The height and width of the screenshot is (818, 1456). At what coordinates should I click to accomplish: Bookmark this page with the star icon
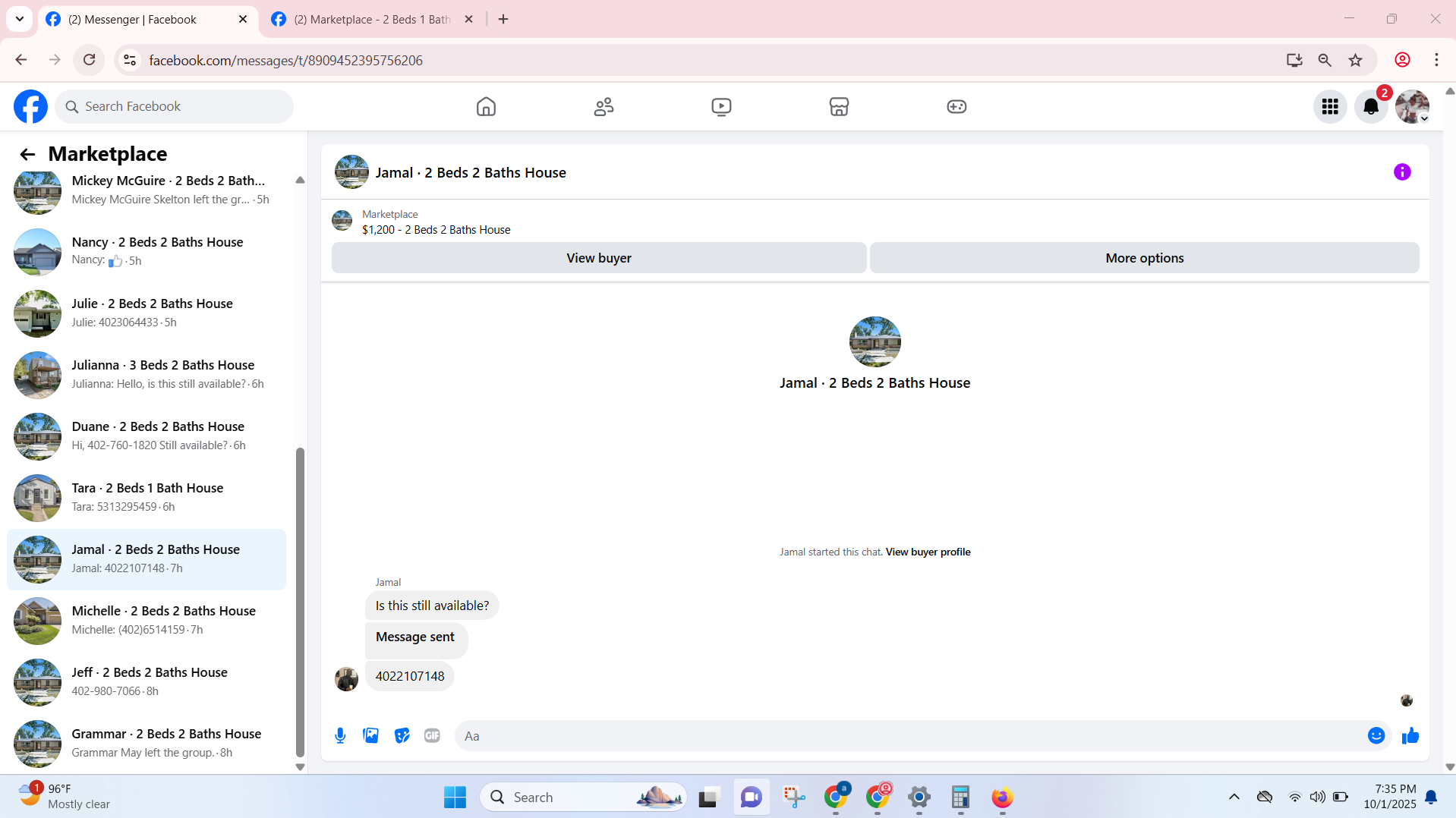pos(1355,60)
